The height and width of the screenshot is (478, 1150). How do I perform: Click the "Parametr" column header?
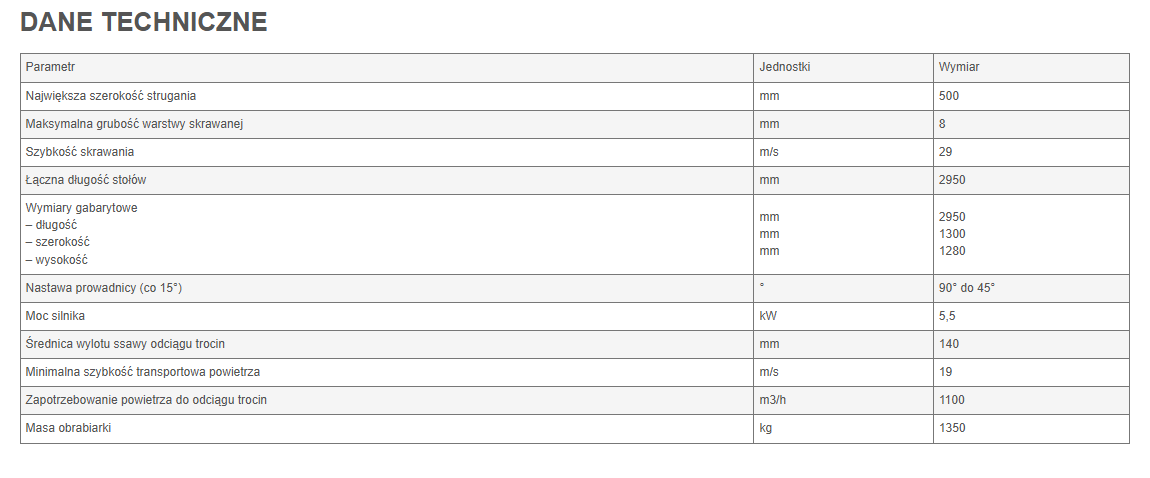click(x=51, y=67)
